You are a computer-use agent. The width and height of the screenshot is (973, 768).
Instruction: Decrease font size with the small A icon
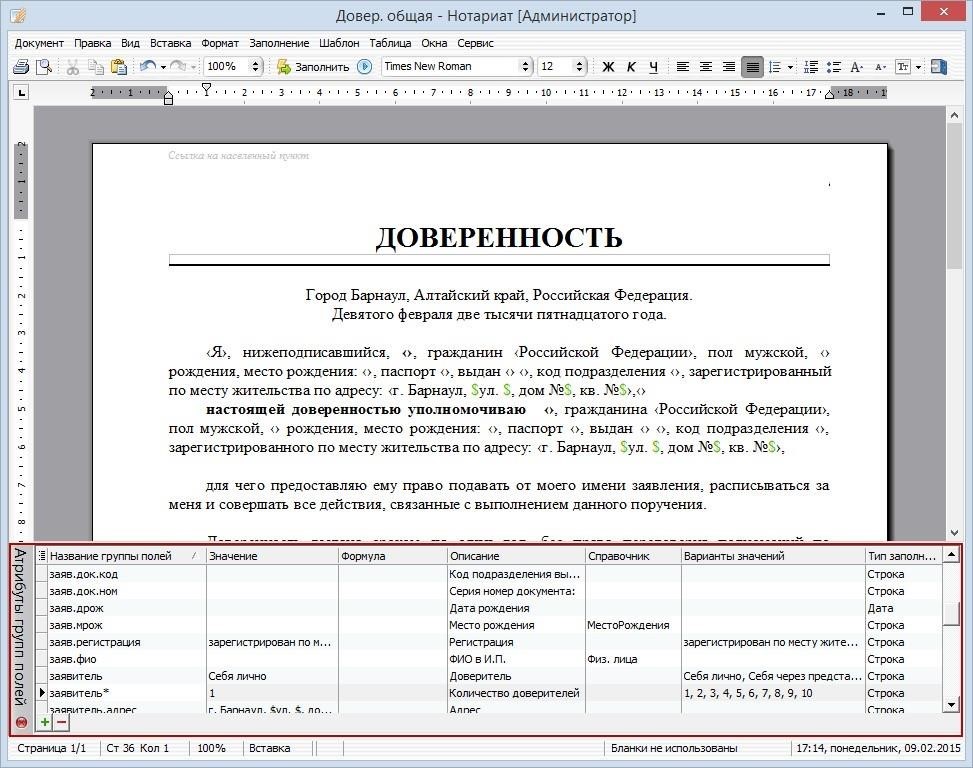tap(880, 66)
